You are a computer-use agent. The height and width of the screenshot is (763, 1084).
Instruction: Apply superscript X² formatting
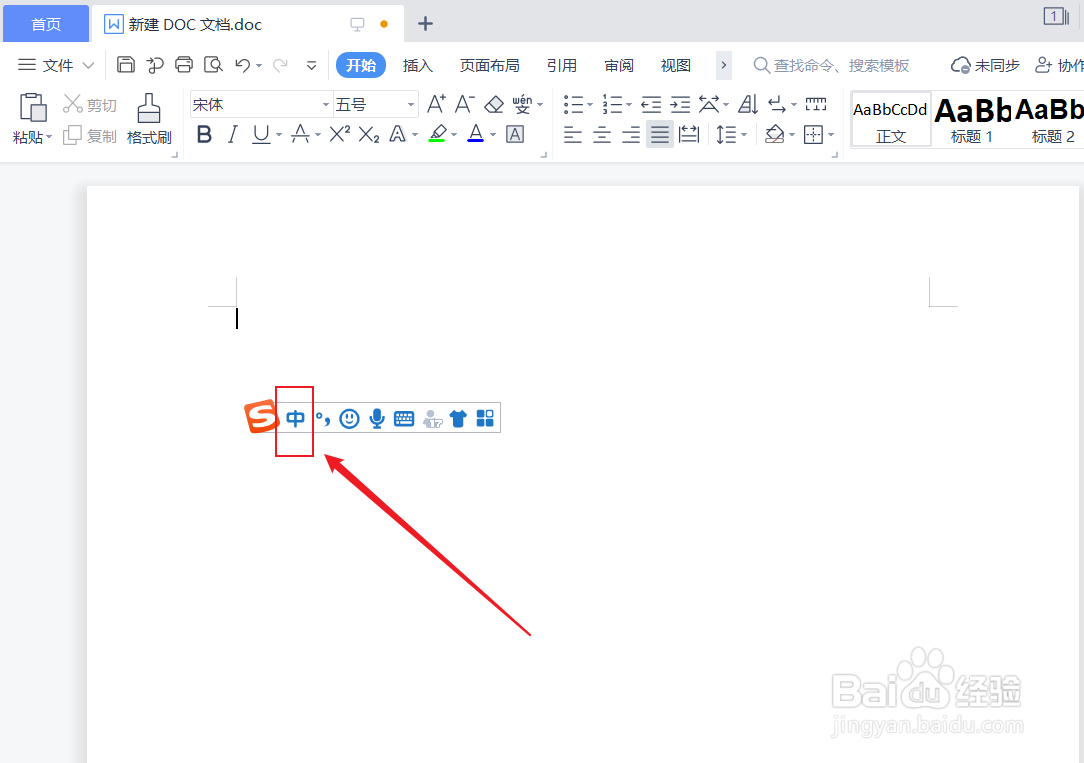click(339, 134)
